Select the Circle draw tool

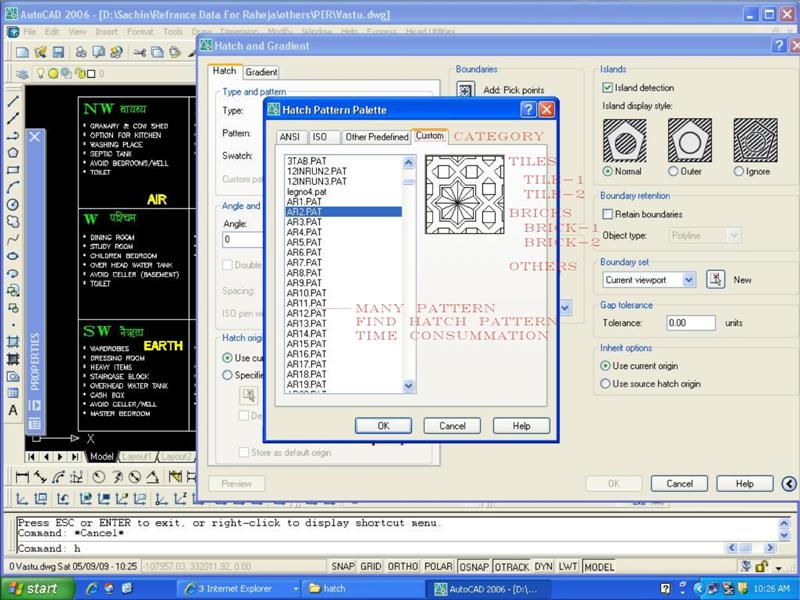[13, 204]
